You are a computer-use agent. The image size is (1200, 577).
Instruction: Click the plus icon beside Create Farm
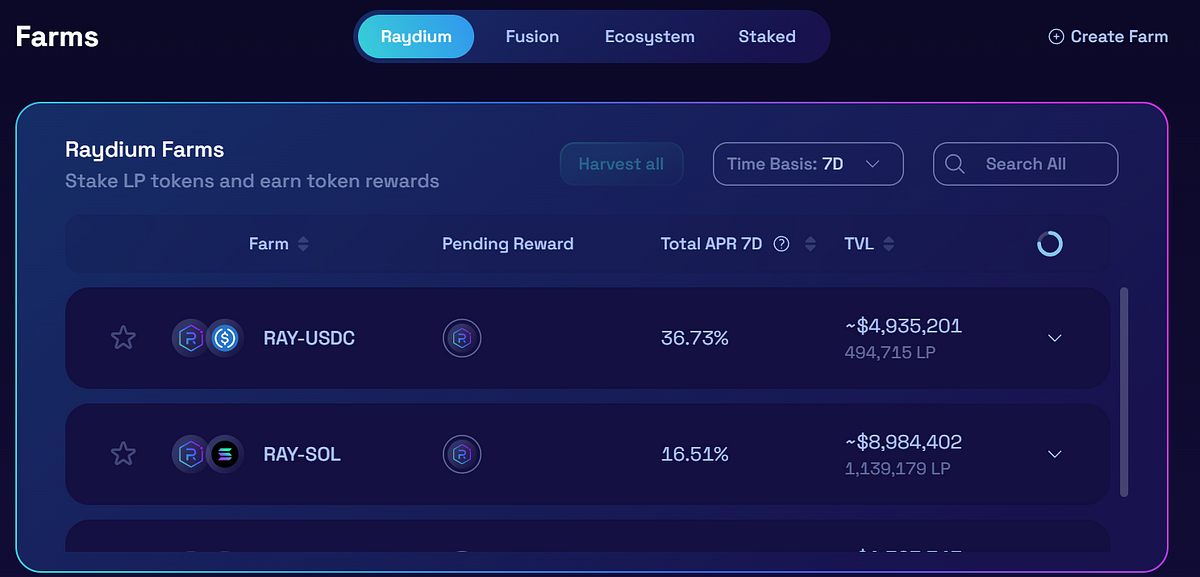click(1056, 37)
